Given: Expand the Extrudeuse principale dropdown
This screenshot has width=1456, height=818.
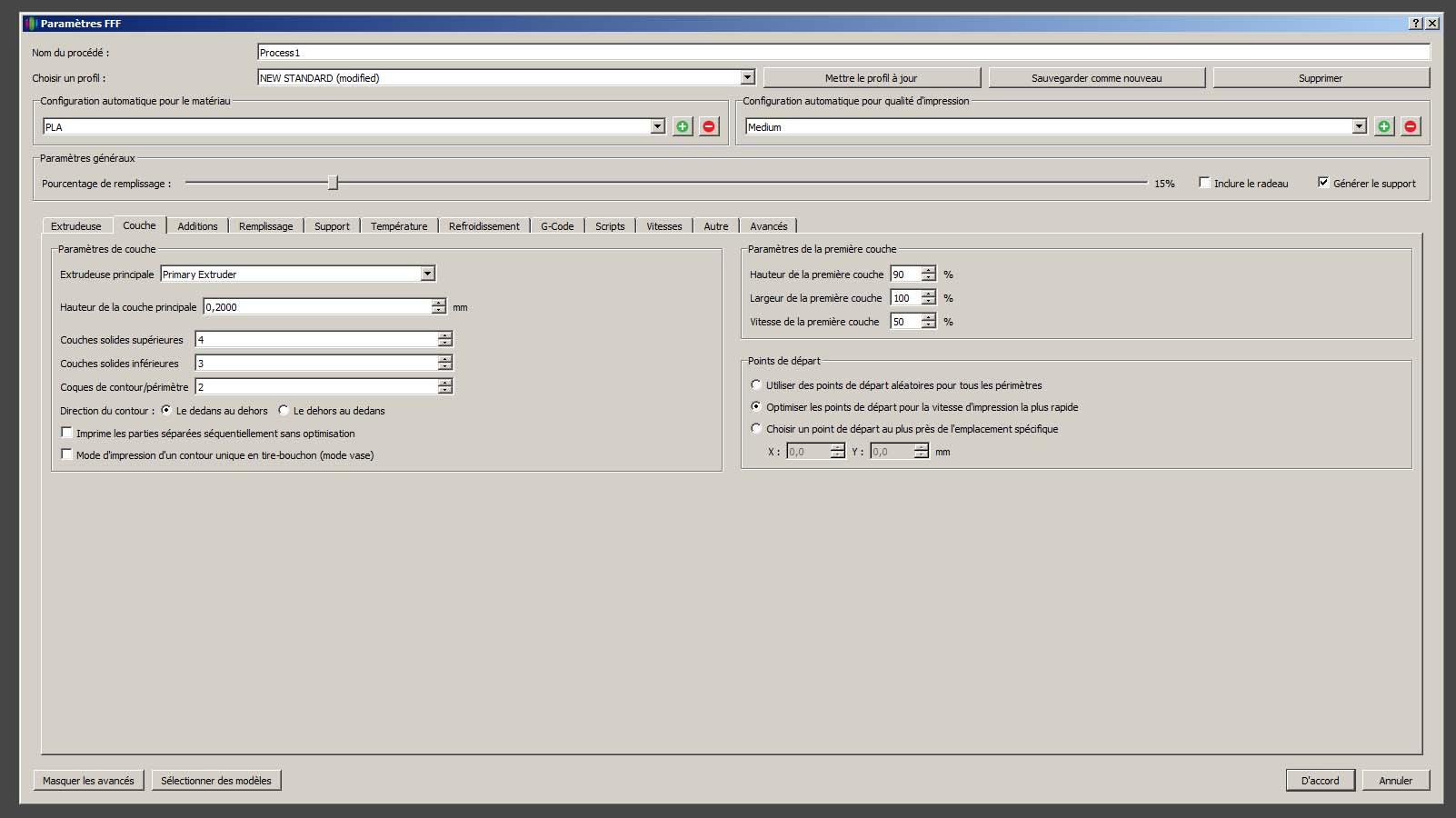Looking at the screenshot, I should pyautogui.click(x=427, y=274).
